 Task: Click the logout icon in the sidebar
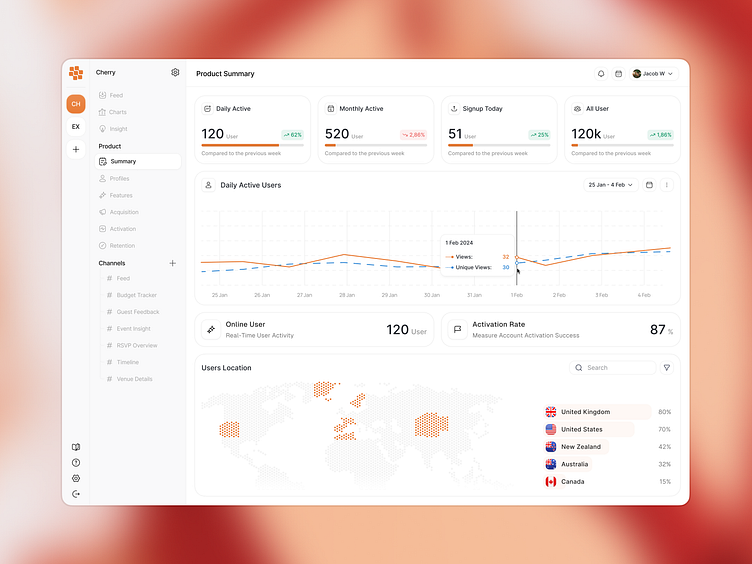76,494
